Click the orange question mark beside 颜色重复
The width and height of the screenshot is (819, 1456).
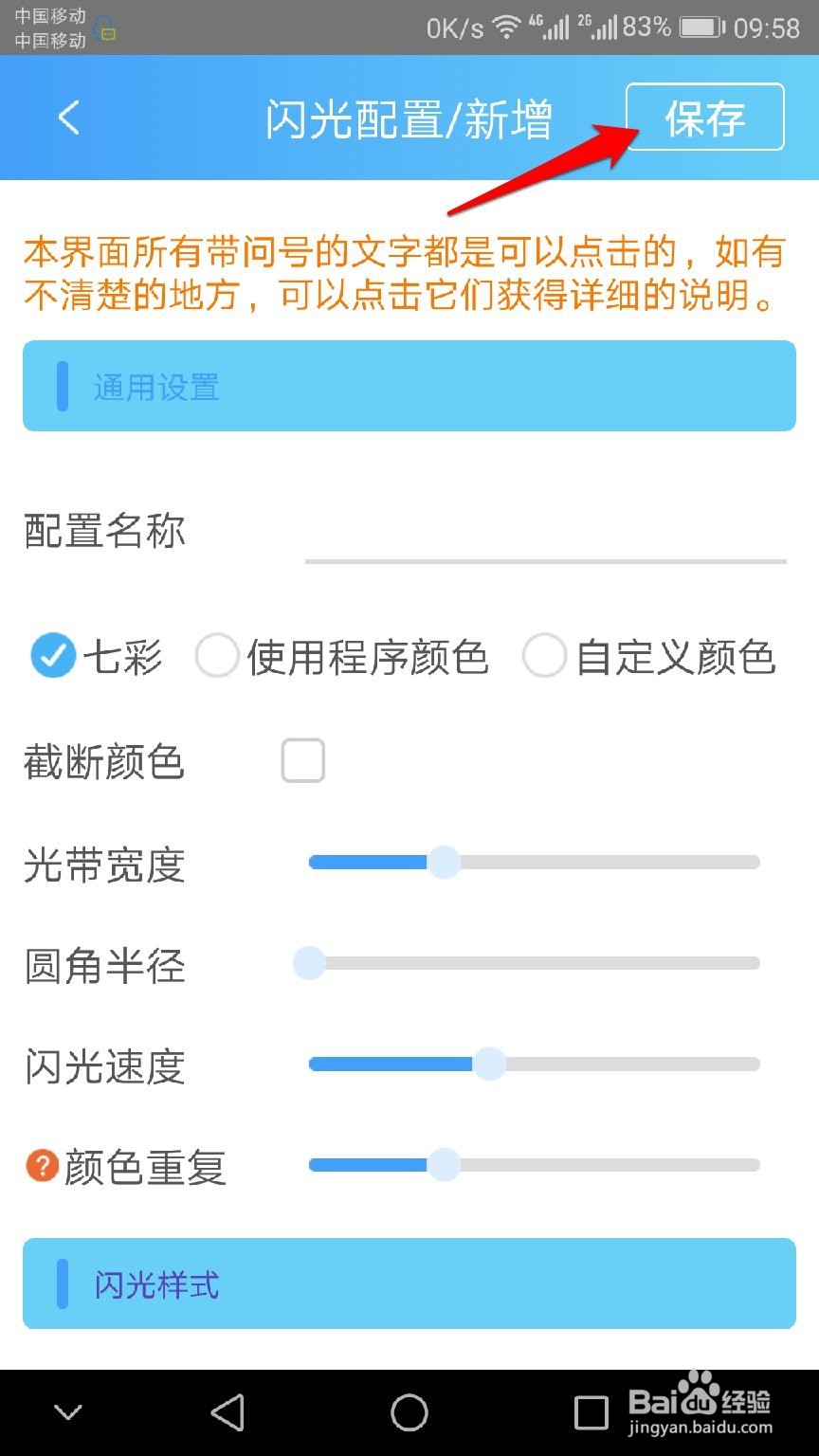pyautogui.click(x=42, y=1165)
